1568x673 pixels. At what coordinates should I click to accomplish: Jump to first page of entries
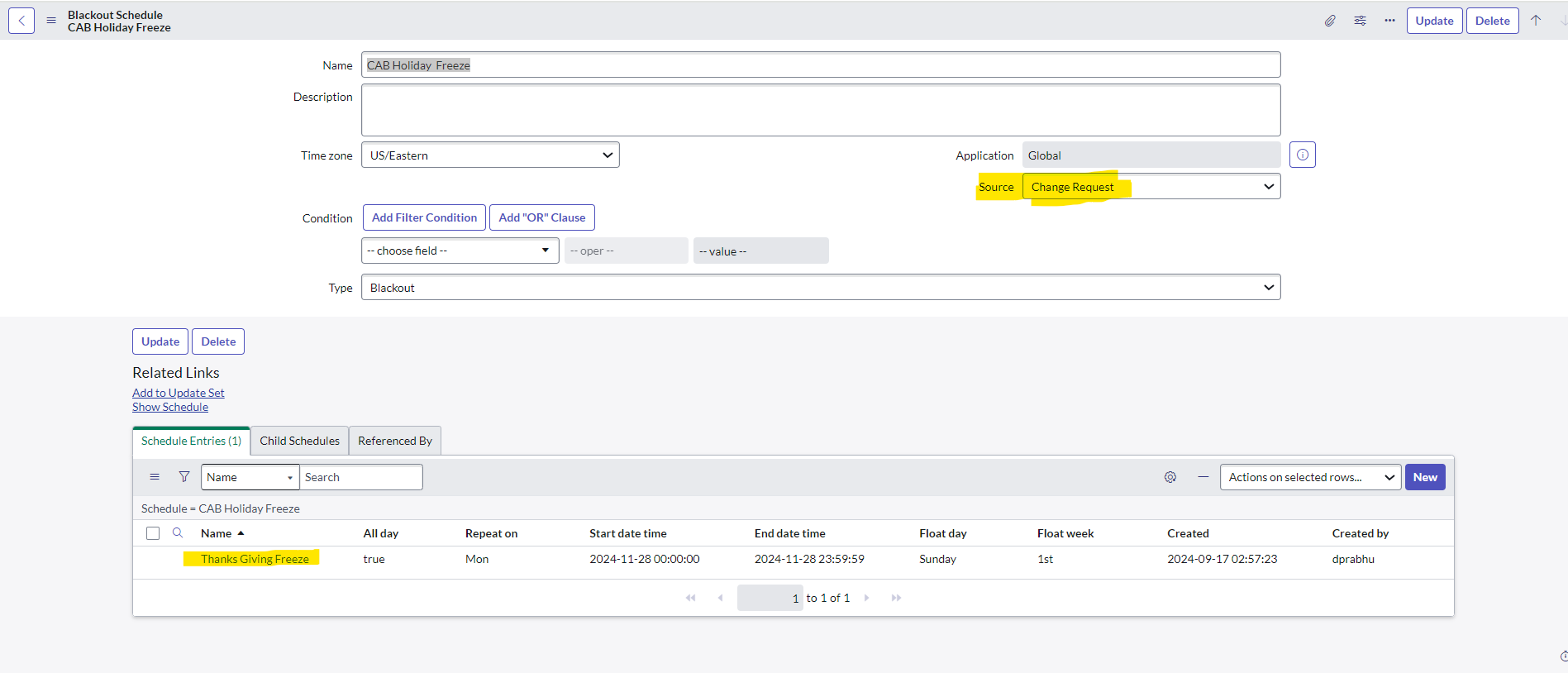pos(691,598)
